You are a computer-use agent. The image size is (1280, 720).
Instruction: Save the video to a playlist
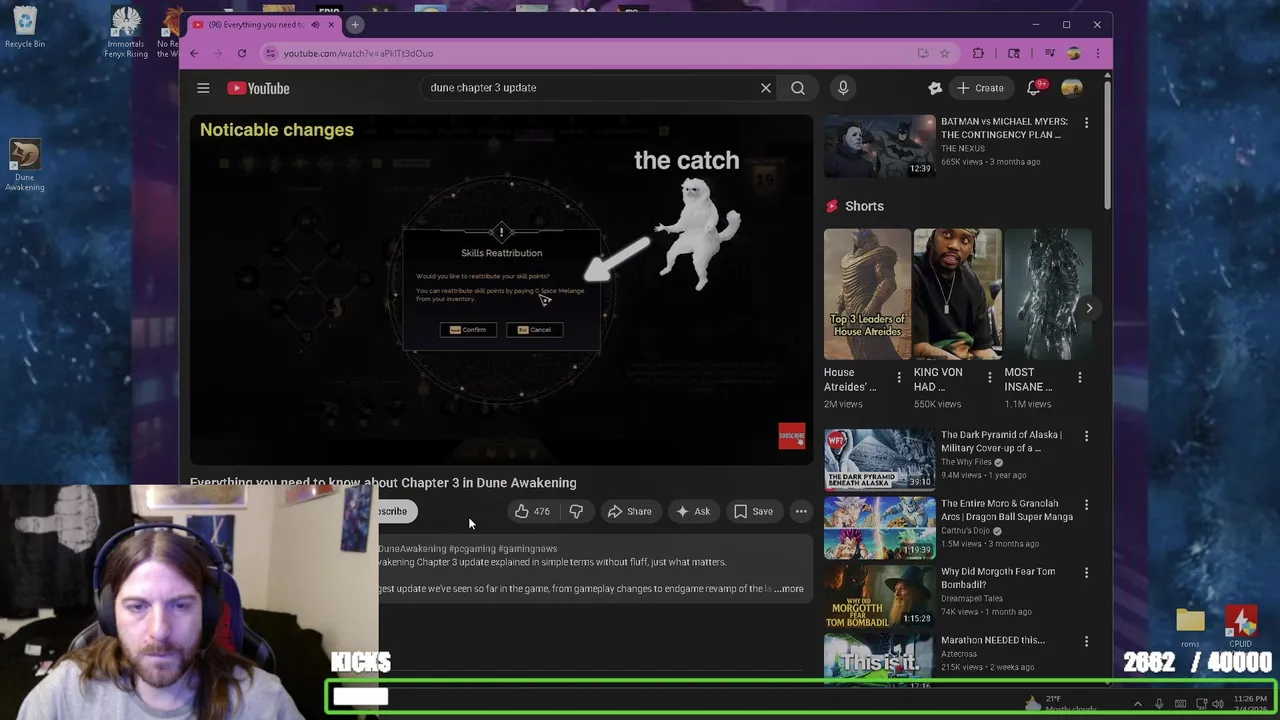pyautogui.click(x=753, y=511)
